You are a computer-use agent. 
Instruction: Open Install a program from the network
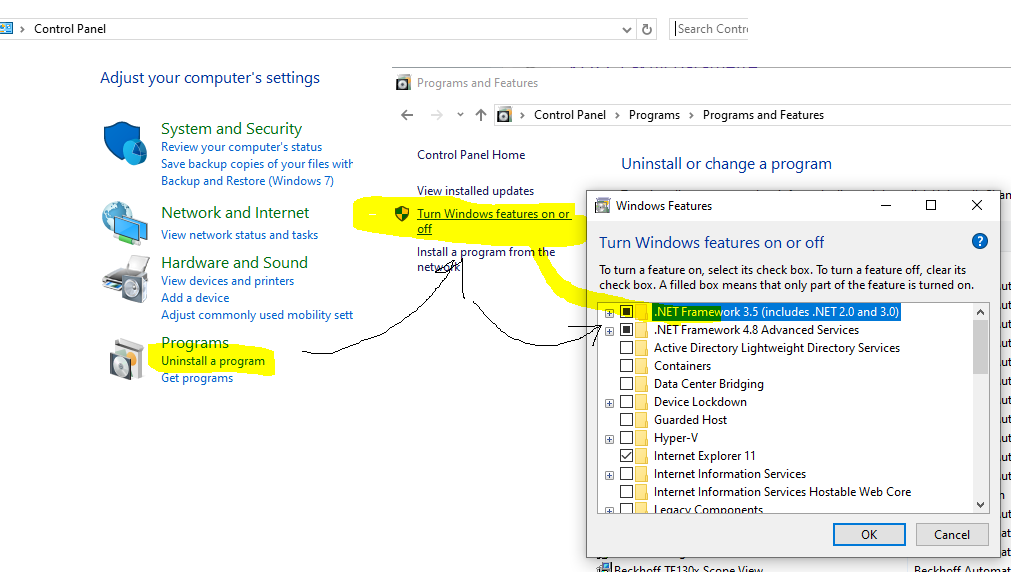coord(486,259)
